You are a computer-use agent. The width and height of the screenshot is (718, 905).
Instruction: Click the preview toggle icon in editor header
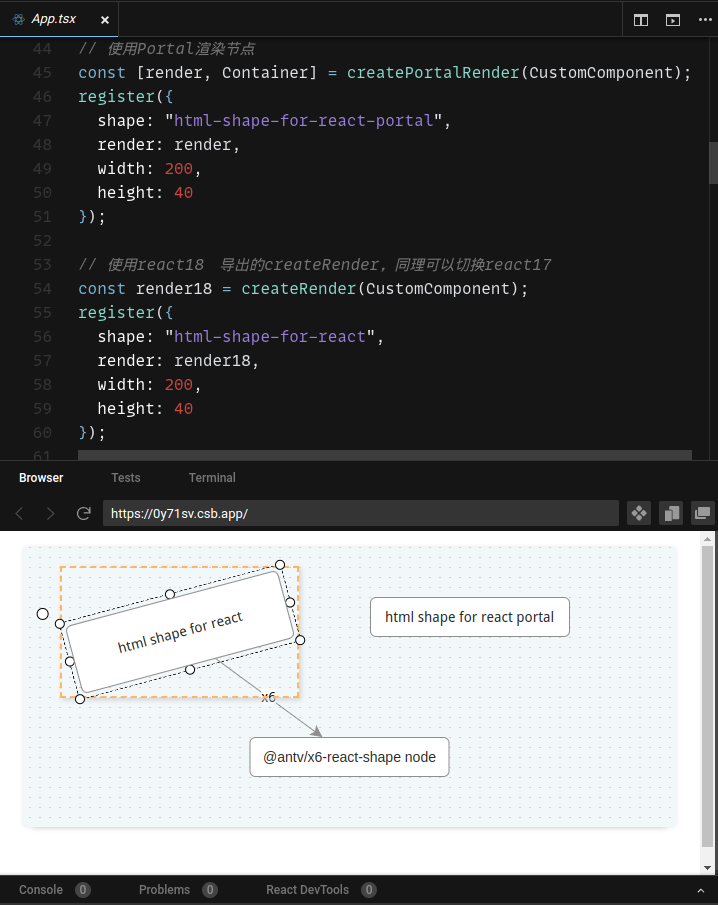point(673,19)
